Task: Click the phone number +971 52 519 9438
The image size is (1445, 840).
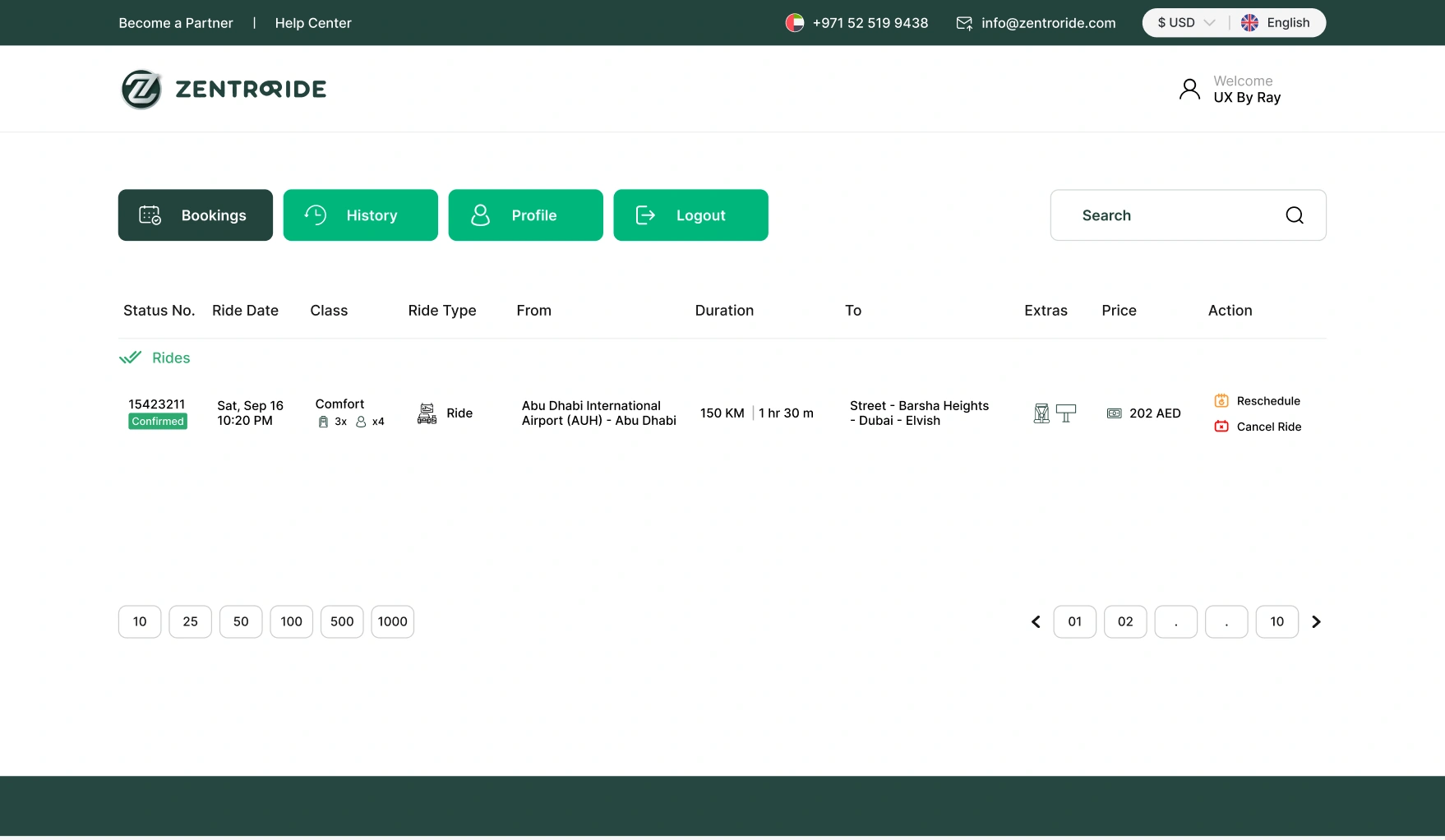Action: tap(870, 23)
